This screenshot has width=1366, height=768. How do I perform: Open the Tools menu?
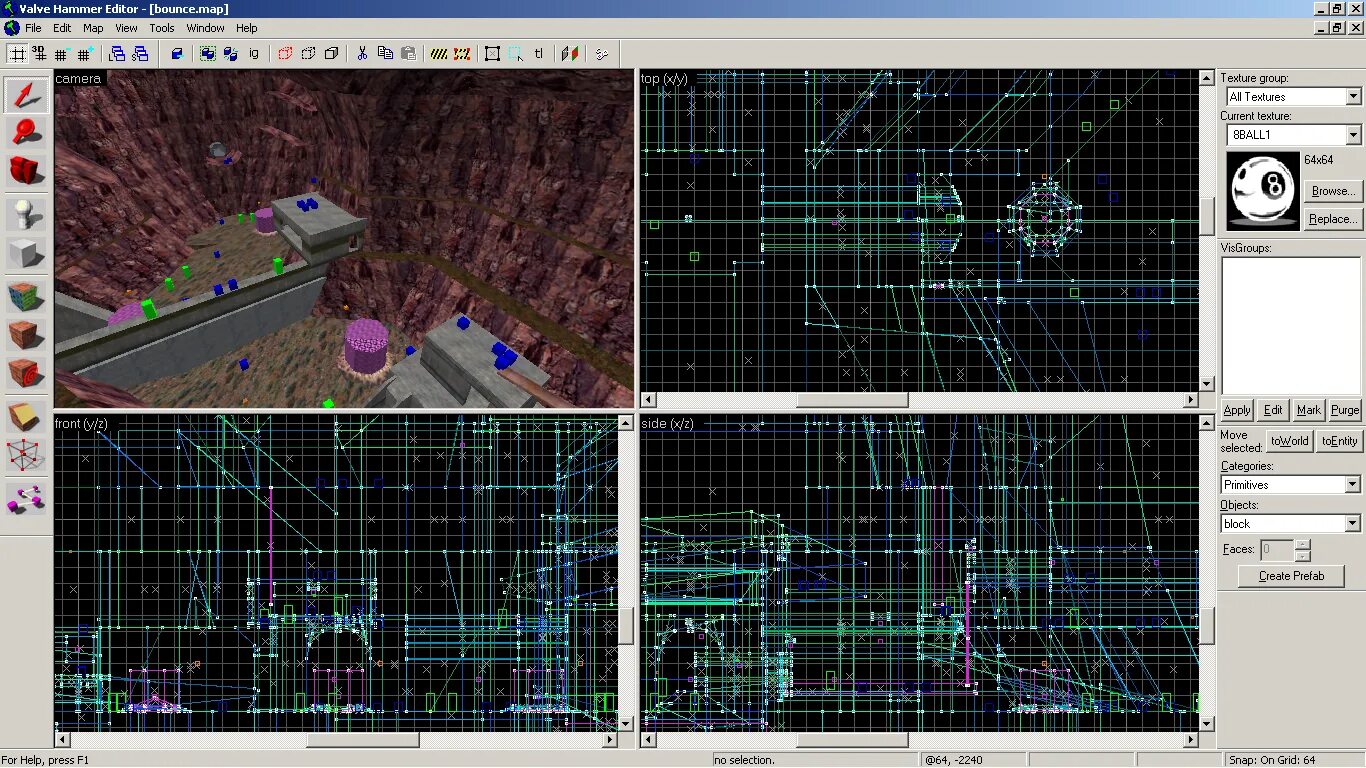(162, 28)
